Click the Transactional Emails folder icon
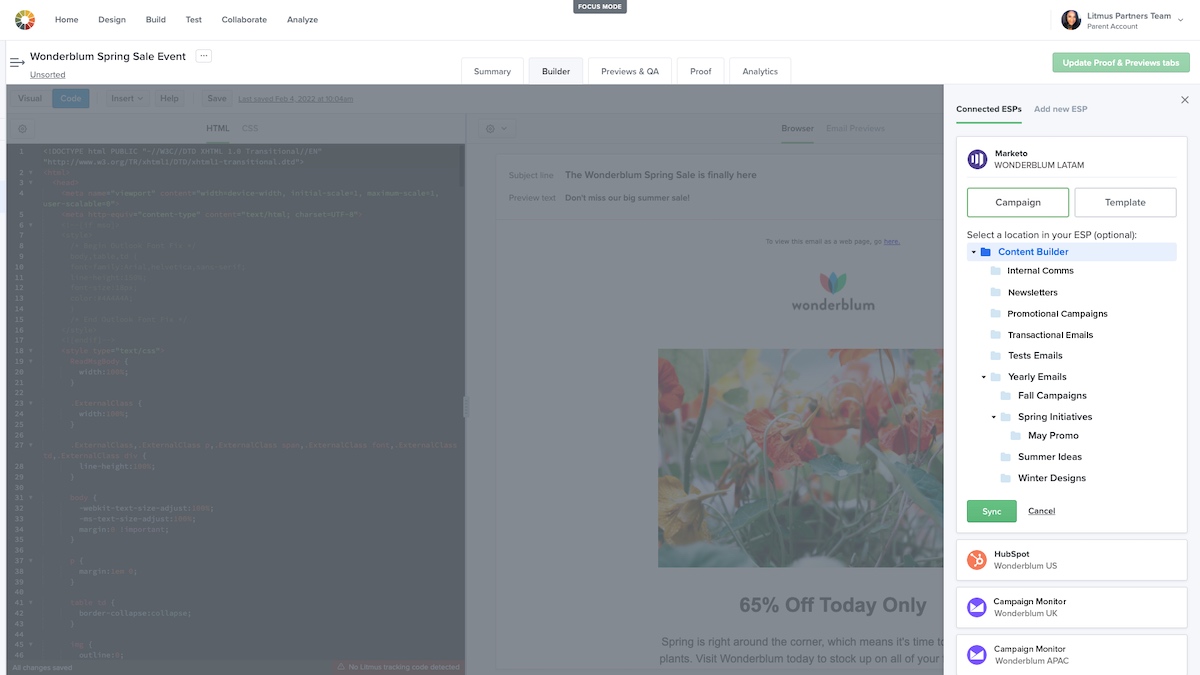The width and height of the screenshot is (1200, 675). click(x=996, y=335)
